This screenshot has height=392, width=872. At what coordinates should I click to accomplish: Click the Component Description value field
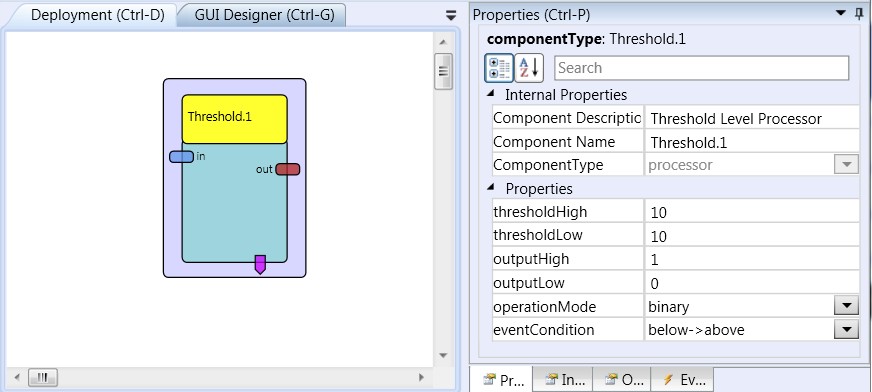pyautogui.click(x=752, y=118)
